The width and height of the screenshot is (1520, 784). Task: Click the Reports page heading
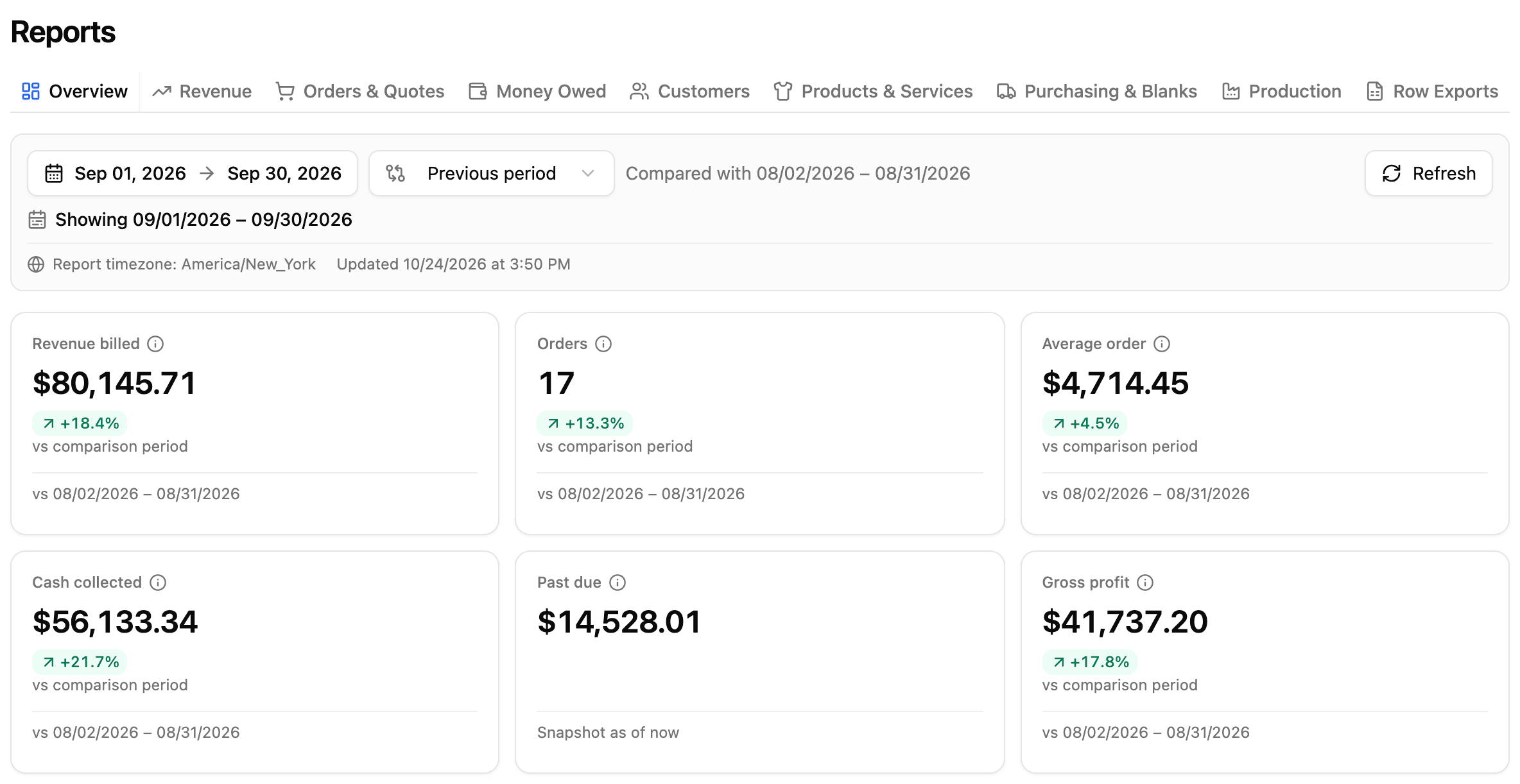63,32
